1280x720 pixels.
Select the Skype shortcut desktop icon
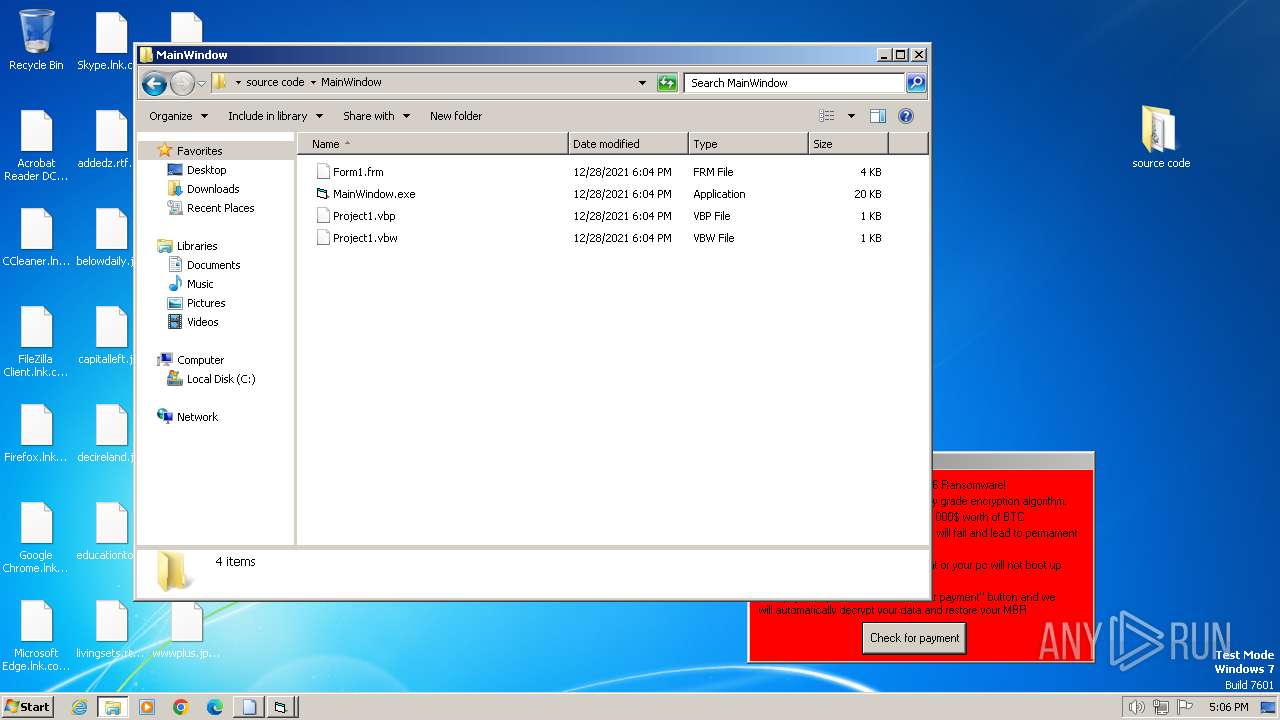106,41
